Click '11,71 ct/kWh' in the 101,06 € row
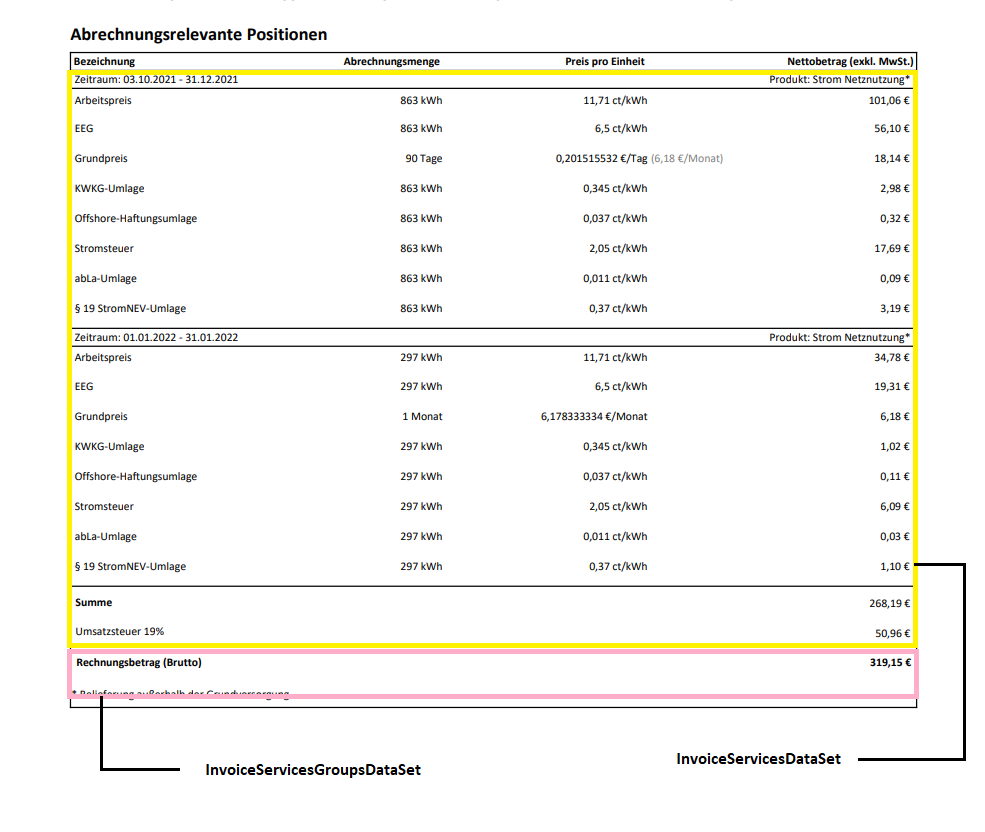This screenshot has height=832, width=985. 615,101
